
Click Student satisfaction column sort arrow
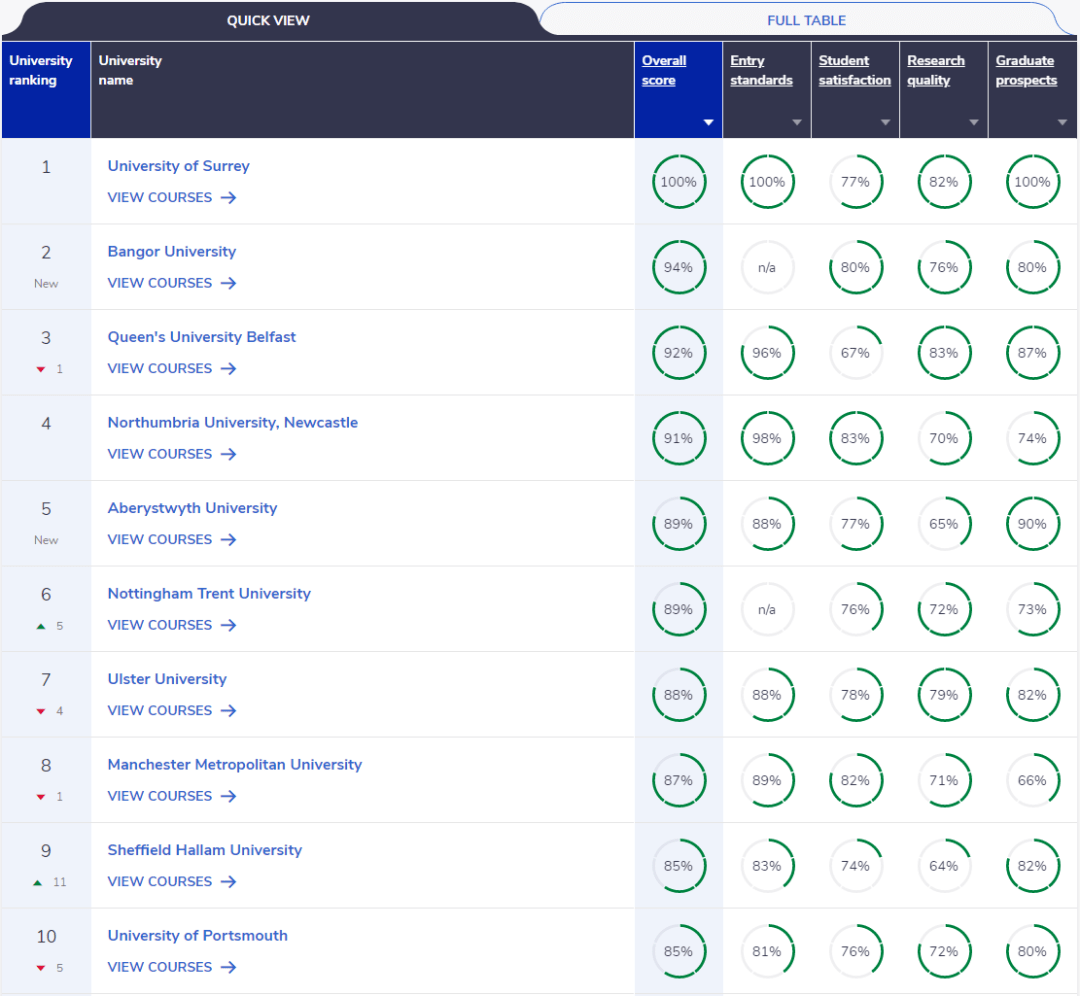(x=885, y=123)
